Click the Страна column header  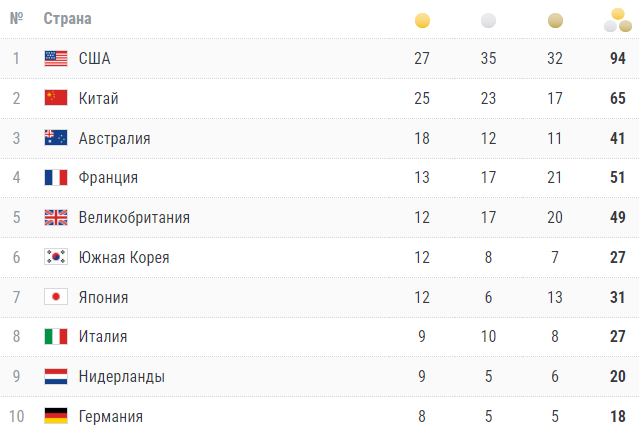[x=68, y=19]
